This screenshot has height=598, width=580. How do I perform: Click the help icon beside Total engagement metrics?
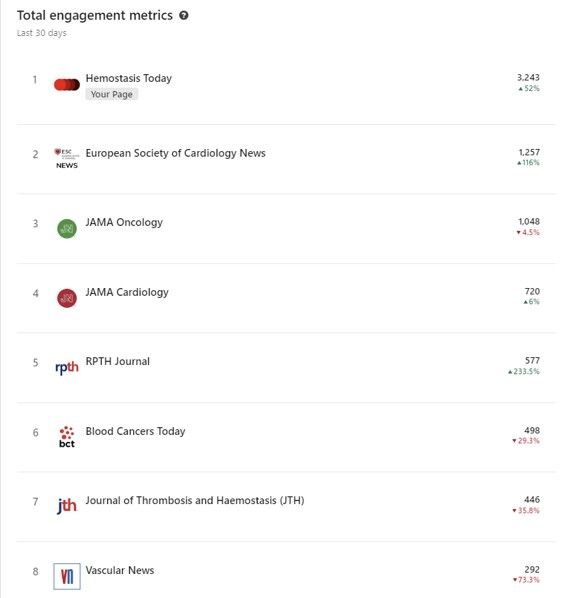184,16
